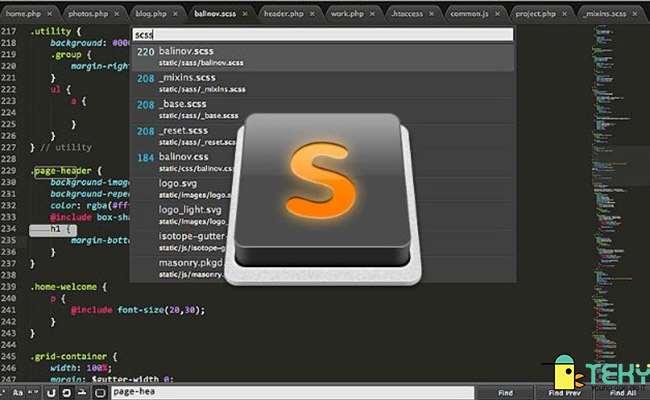Close the .htaccess tab
This screenshot has height=400, width=650.
(x=432, y=14)
